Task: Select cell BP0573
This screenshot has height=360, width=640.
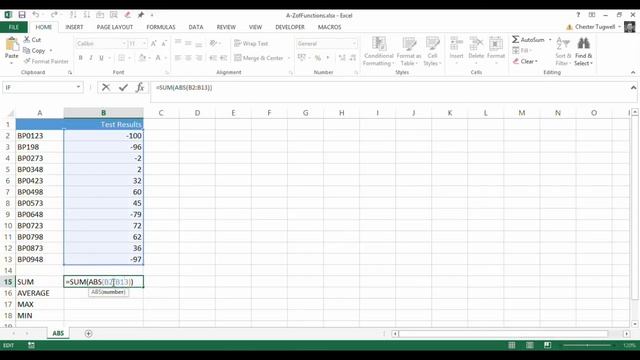Action: 40,203
